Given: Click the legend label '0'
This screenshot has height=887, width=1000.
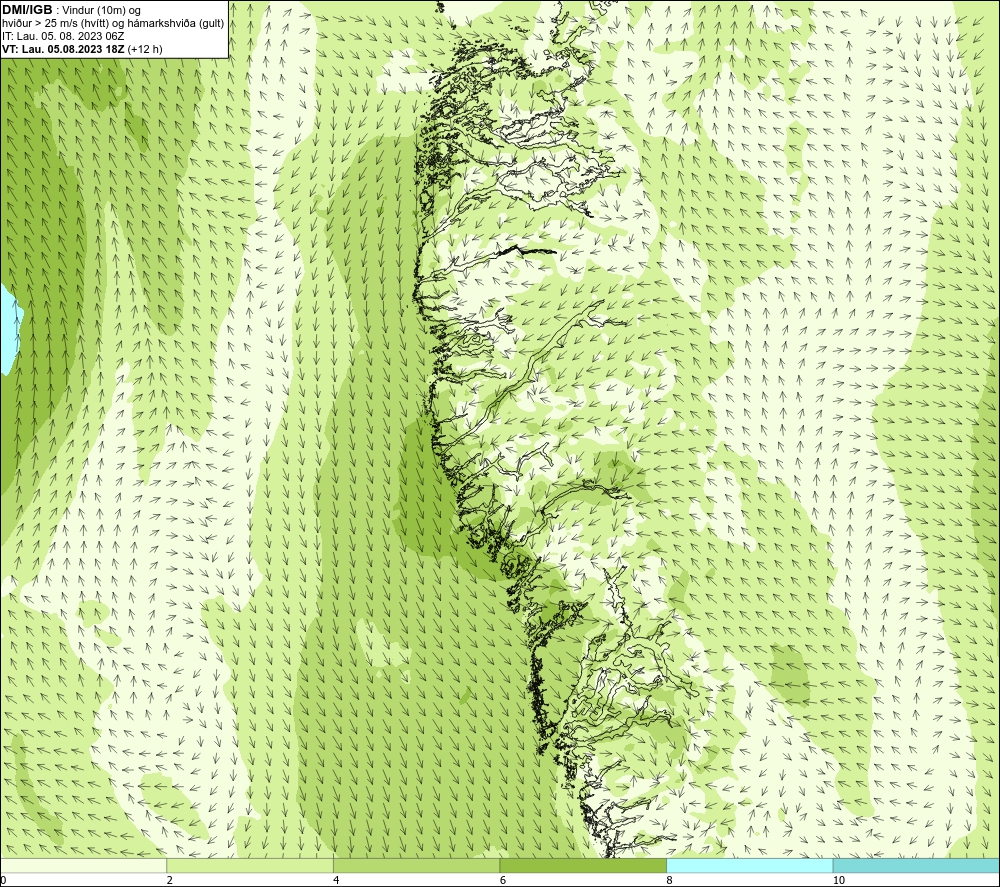Looking at the screenshot, I should 3,881.
